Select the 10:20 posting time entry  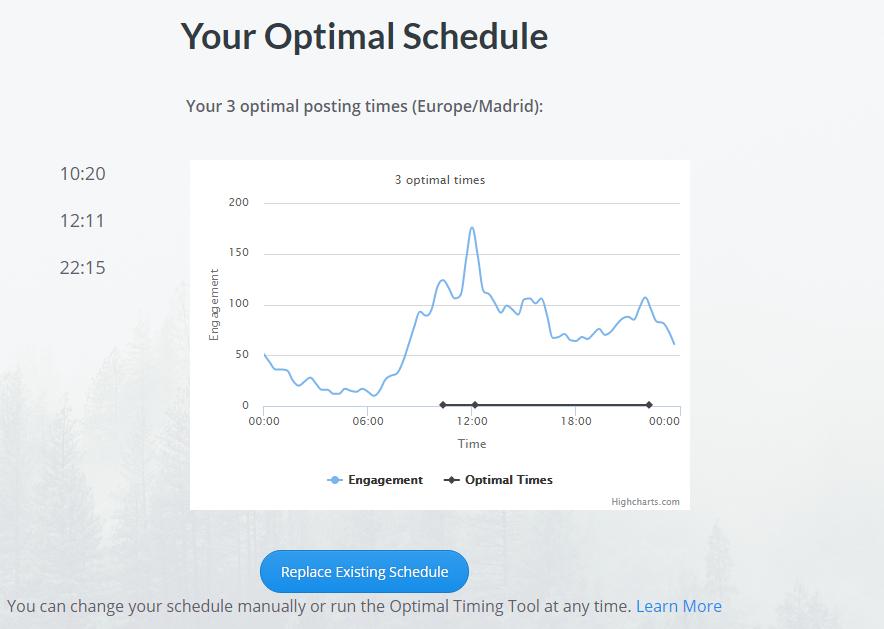pos(83,173)
